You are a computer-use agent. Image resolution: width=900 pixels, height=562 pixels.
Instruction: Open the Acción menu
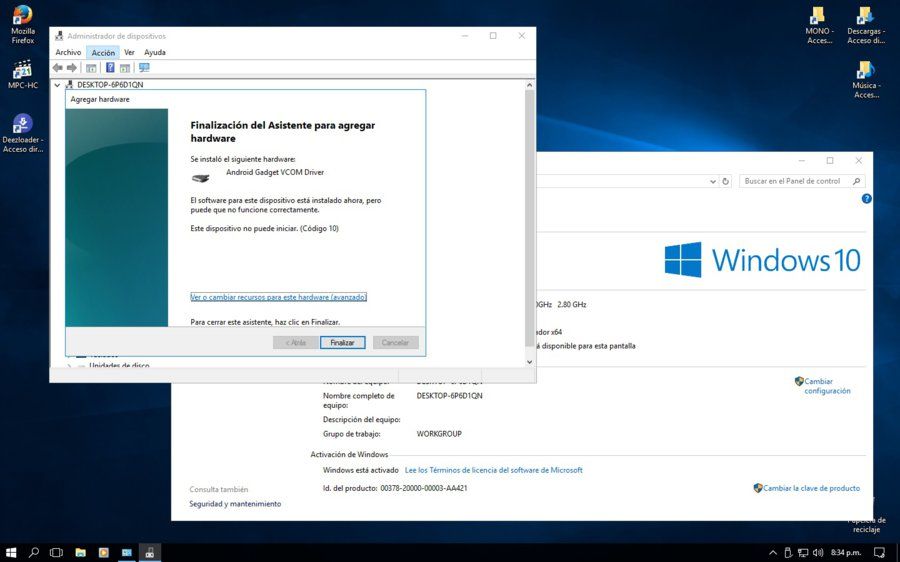103,52
